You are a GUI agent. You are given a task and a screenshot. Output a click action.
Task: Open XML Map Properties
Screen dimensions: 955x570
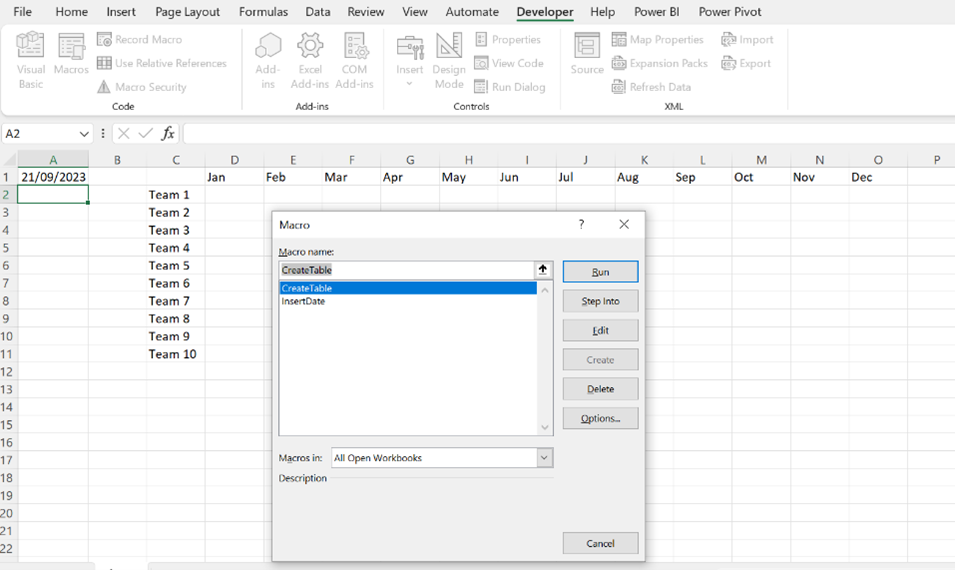[658, 40]
